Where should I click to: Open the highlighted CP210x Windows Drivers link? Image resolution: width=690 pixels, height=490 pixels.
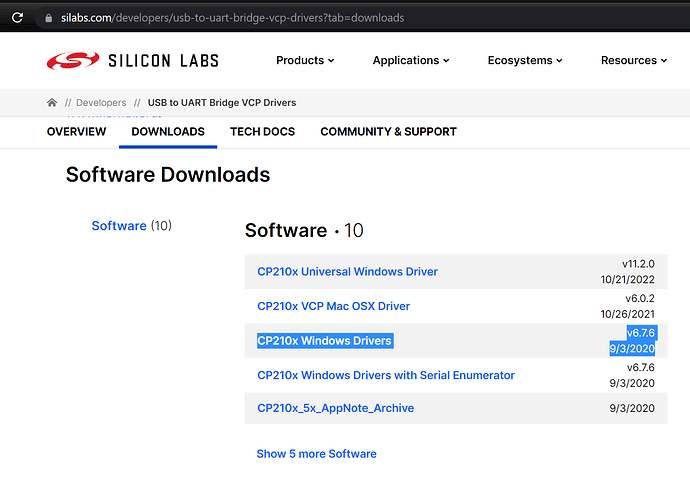pos(324,340)
